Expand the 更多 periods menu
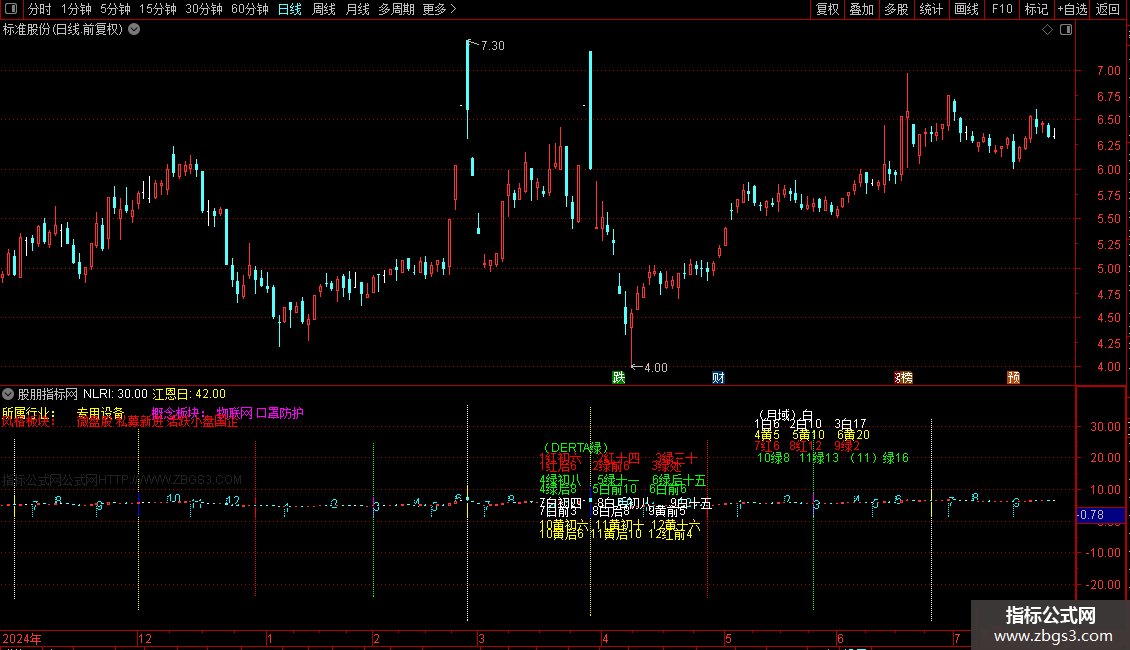 [439, 9]
